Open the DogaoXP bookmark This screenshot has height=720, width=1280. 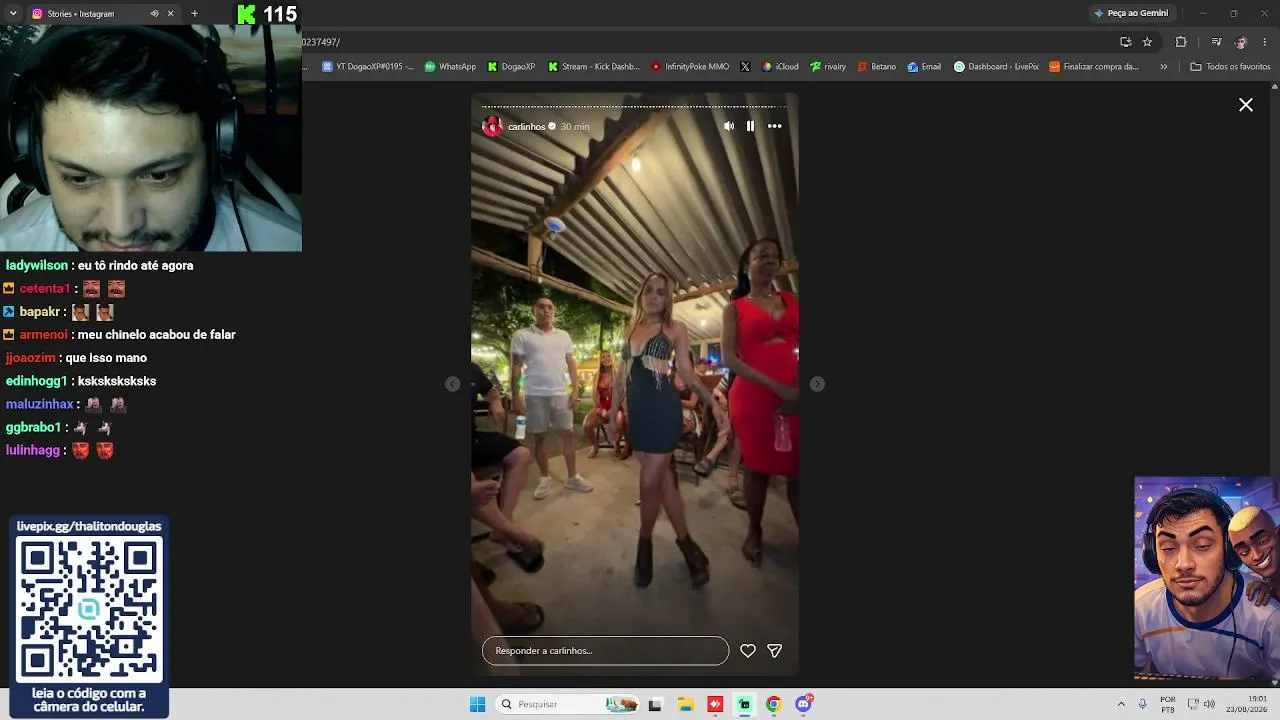tap(511, 67)
